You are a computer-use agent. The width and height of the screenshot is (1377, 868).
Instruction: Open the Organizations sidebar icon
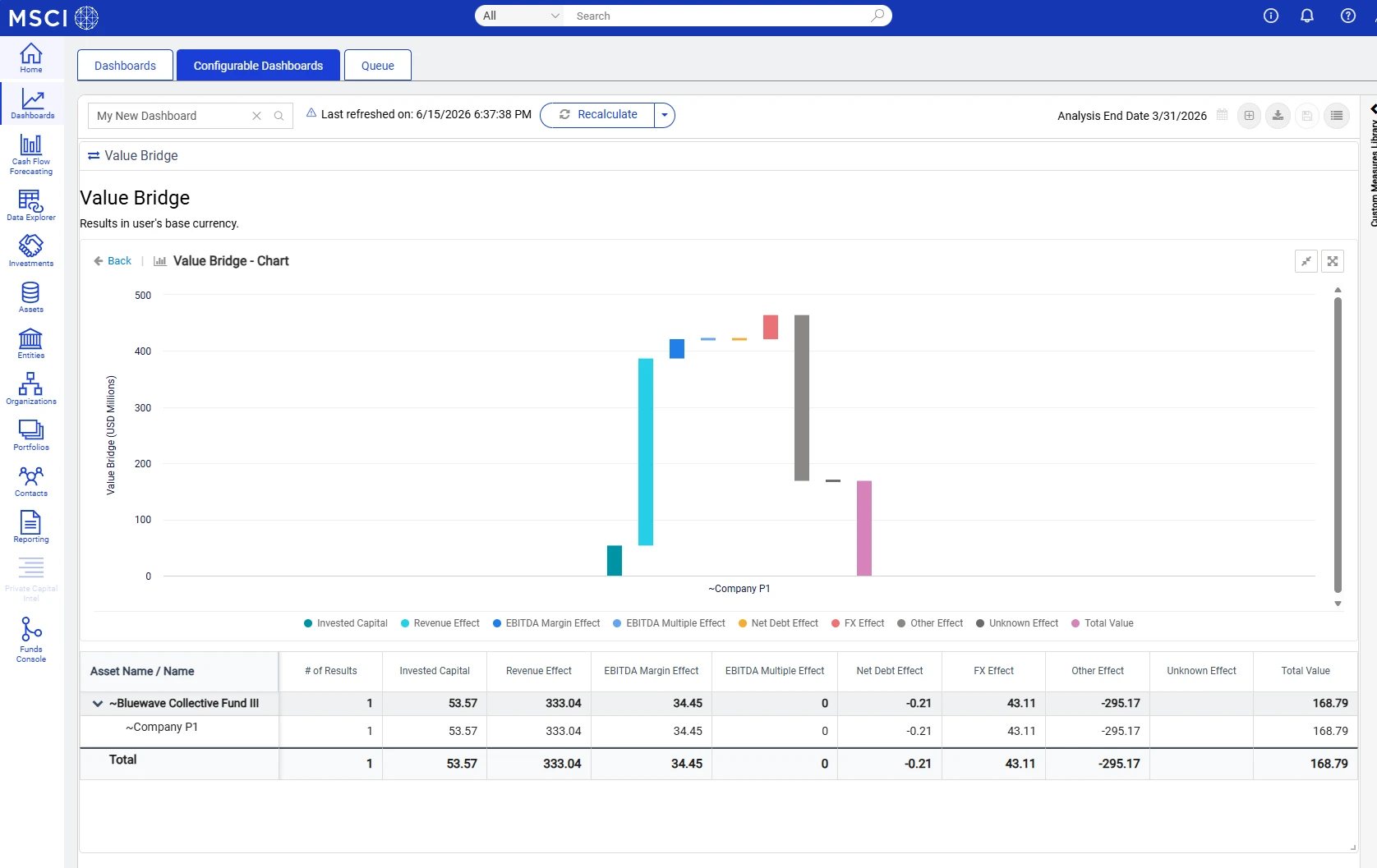31,388
